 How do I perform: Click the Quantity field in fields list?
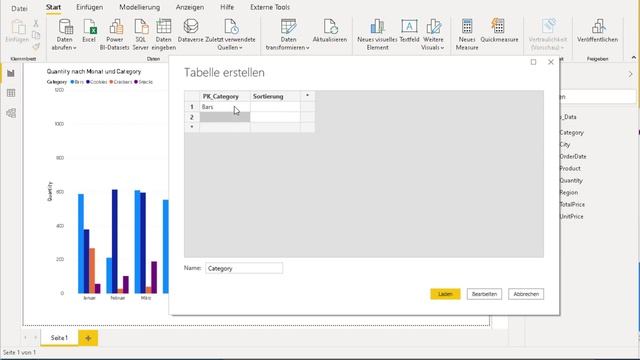tap(571, 180)
